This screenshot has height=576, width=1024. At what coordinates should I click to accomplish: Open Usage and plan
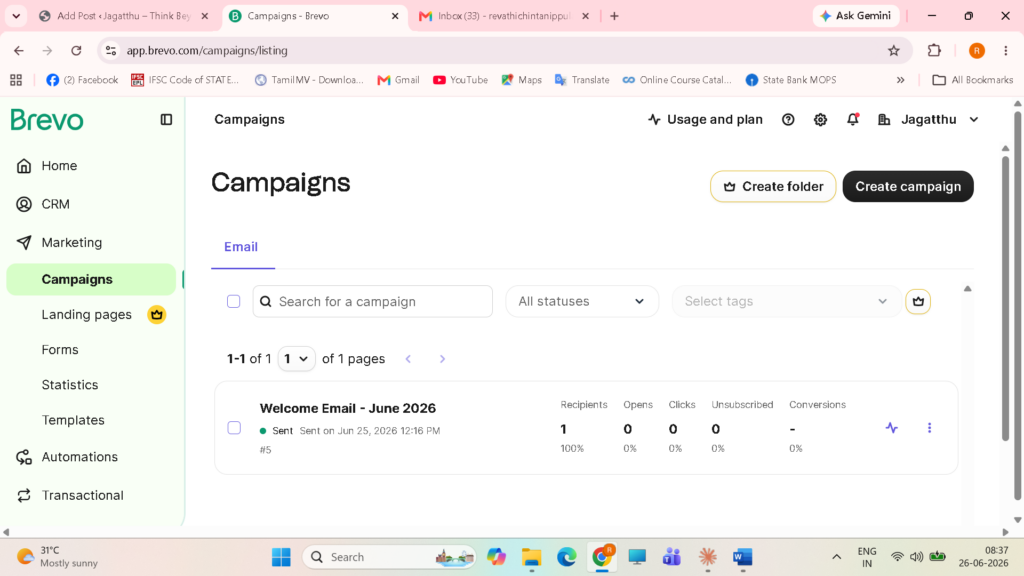[705, 120]
